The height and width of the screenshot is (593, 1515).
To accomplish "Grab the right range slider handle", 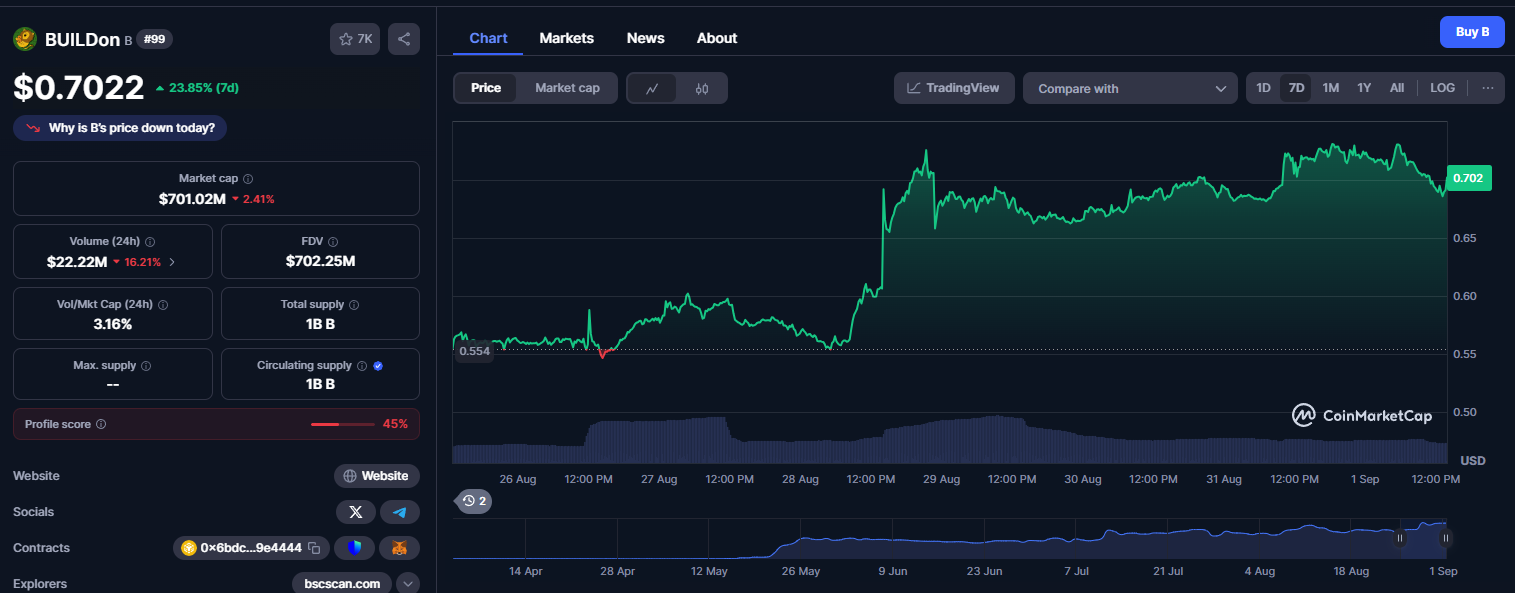I will 1445,538.
